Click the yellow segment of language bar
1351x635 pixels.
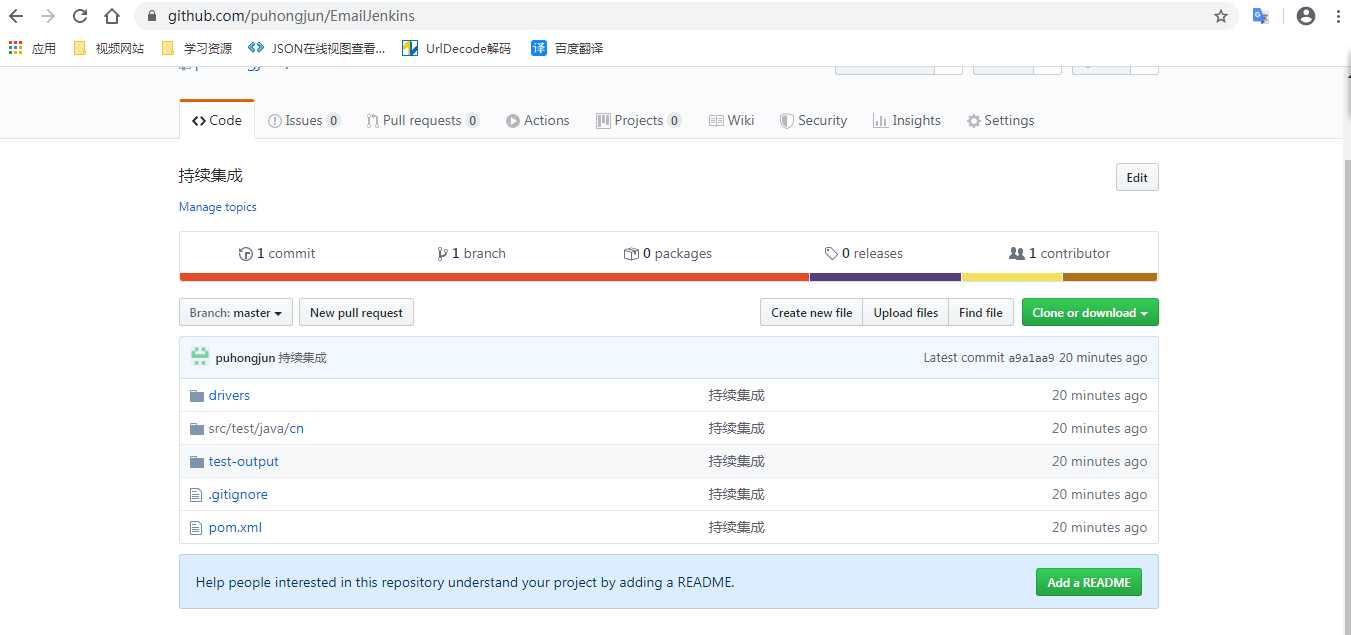click(x=1012, y=277)
